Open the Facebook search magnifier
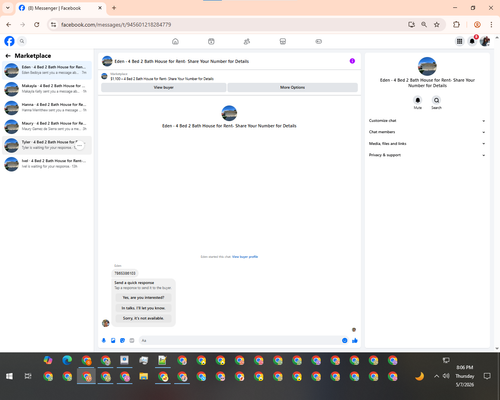Image resolution: width=500 pixels, height=400 pixels. (22, 41)
